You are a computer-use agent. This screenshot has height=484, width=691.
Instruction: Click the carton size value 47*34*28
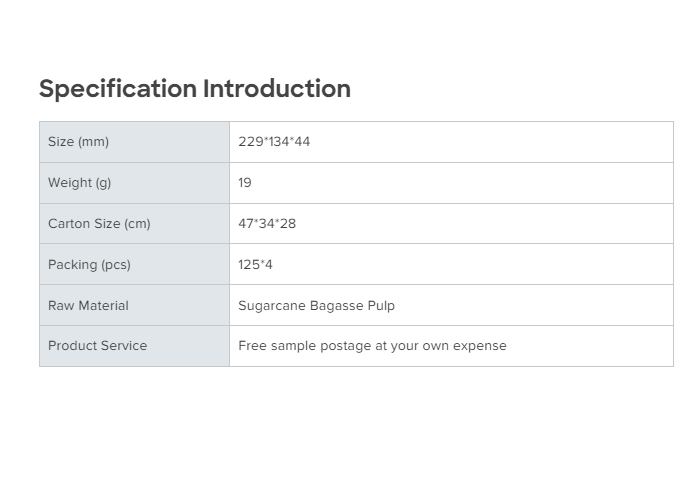click(267, 224)
